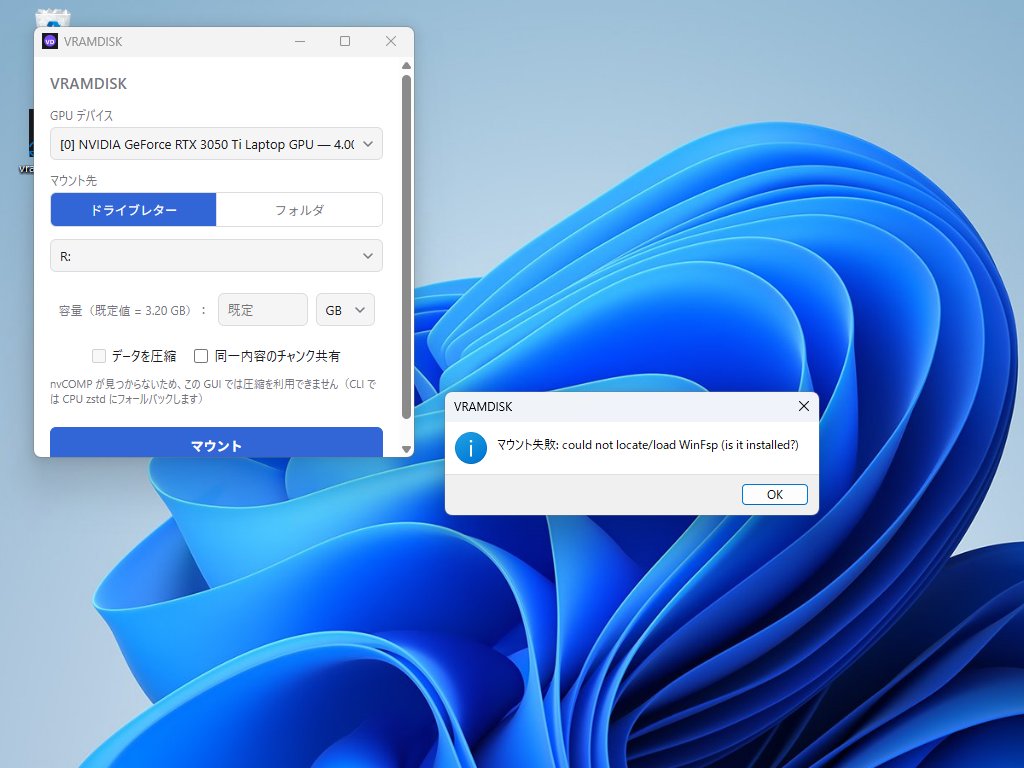Image resolution: width=1024 pixels, height=768 pixels.
Task: Click the VRAMDISK heading in main window
Action: coord(88,84)
